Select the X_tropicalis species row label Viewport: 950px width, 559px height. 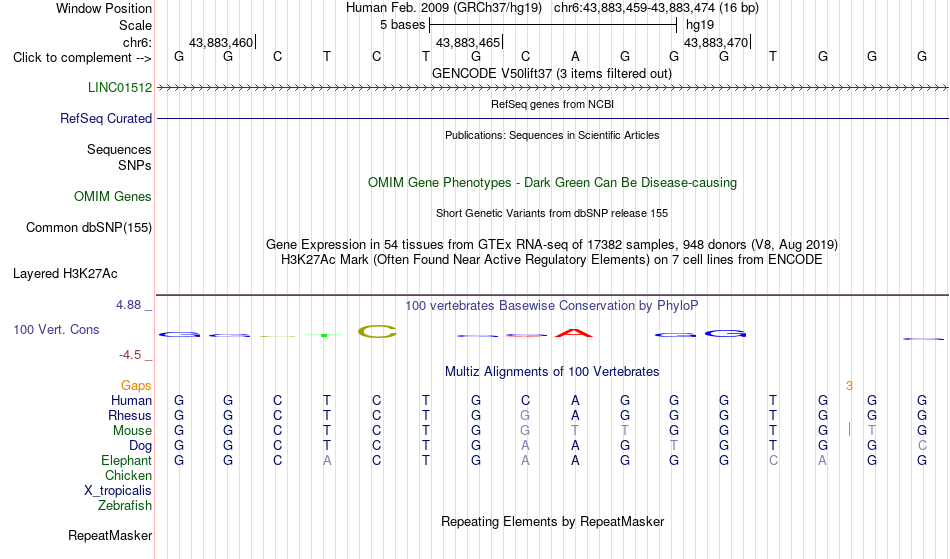[x=118, y=491]
